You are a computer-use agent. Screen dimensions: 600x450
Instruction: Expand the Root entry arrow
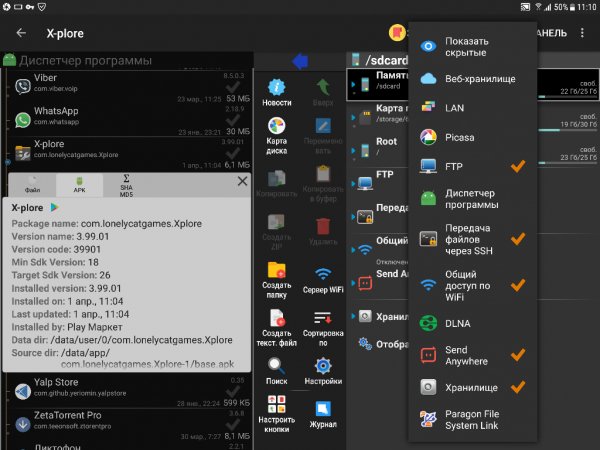(x=353, y=150)
